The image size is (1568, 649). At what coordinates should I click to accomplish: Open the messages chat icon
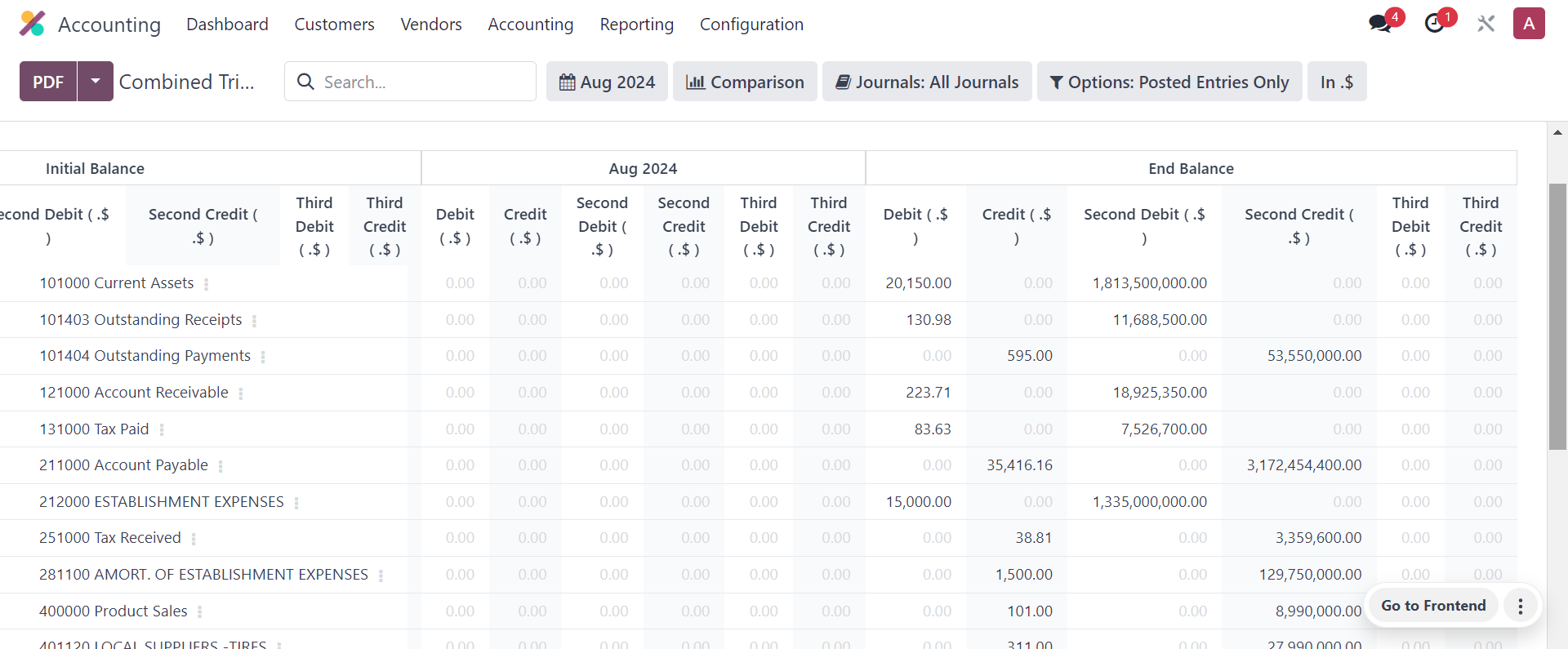tap(1380, 23)
